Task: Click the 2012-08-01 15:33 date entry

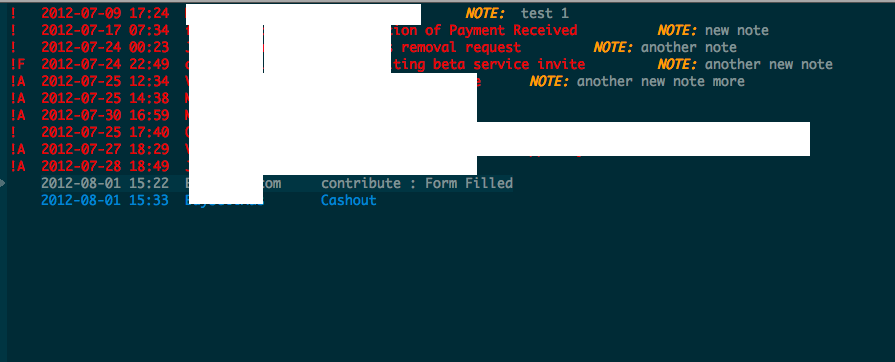Action: (x=105, y=200)
